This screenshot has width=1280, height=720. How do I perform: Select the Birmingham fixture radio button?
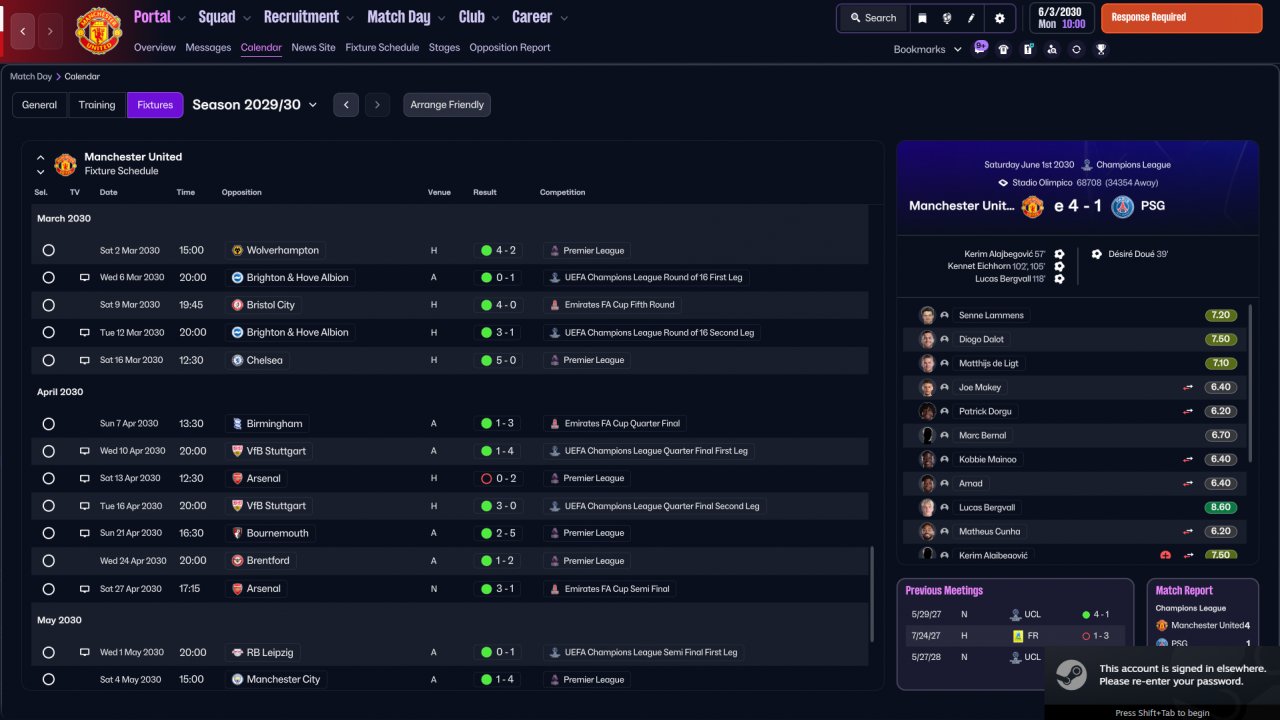coord(48,424)
